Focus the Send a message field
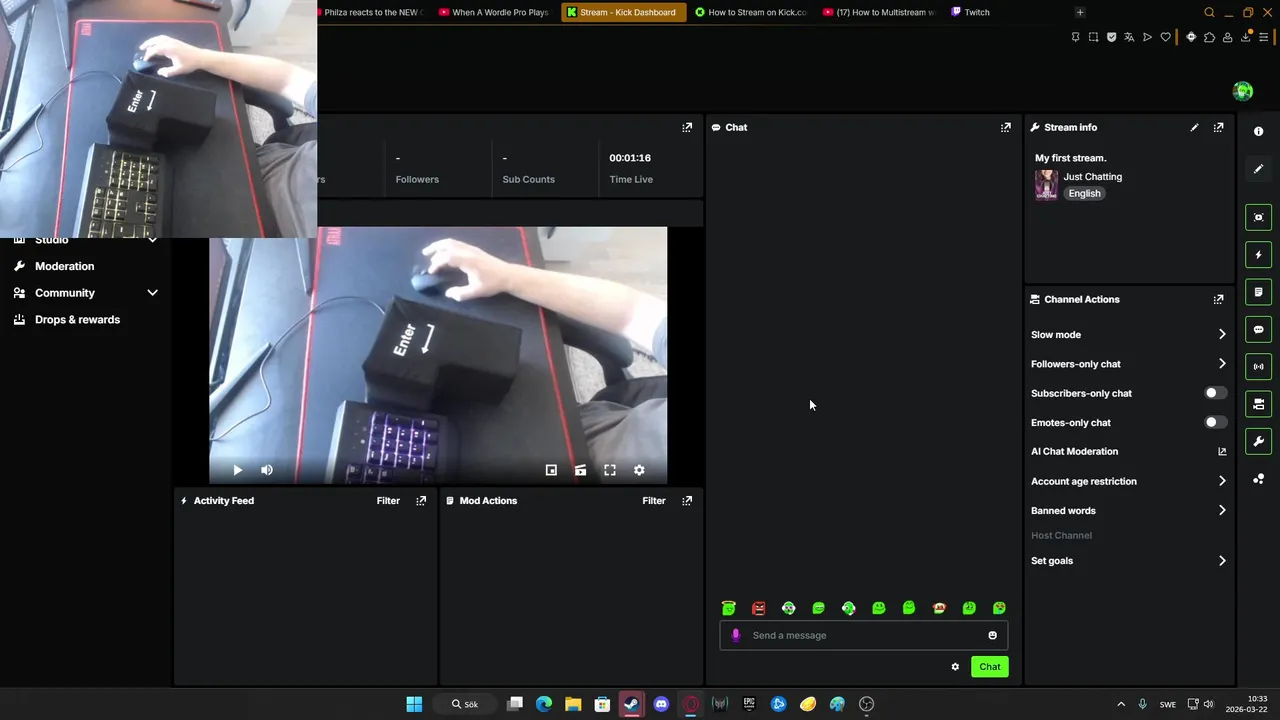Image resolution: width=1280 pixels, height=720 pixels. click(x=864, y=635)
